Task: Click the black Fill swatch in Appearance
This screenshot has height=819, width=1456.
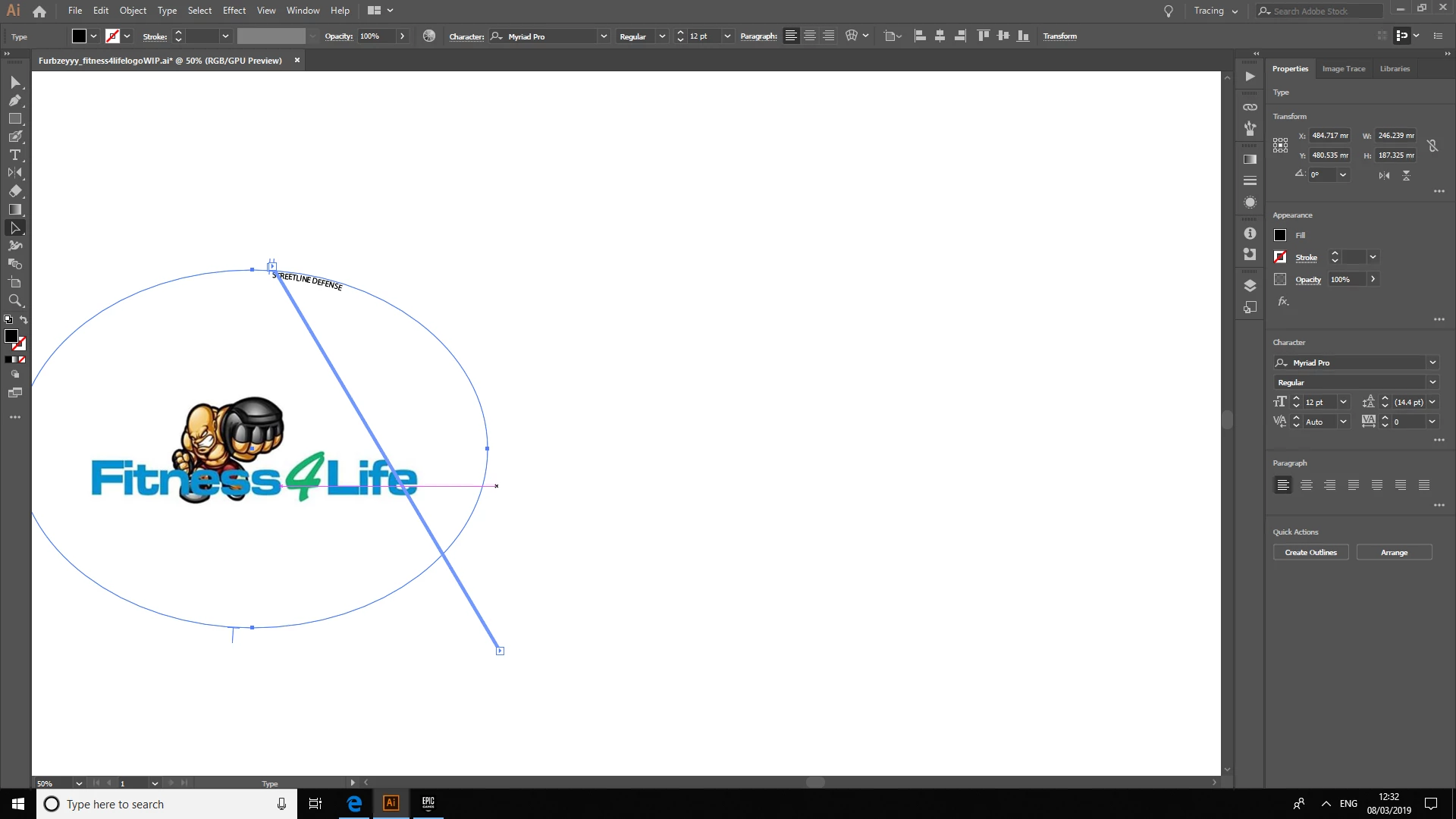Action: coord(1280,235)
